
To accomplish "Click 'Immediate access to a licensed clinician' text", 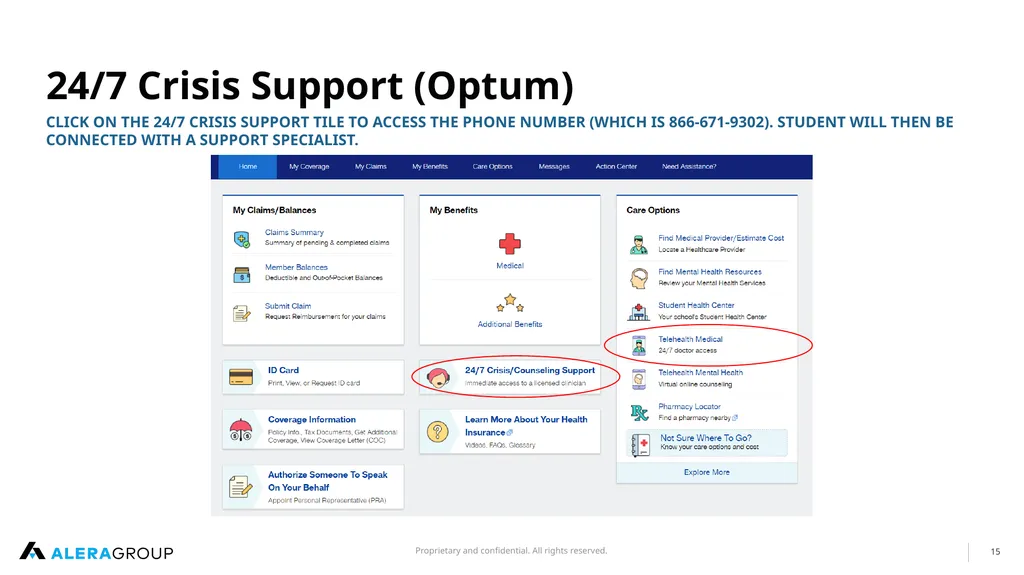I will [525, 383].
